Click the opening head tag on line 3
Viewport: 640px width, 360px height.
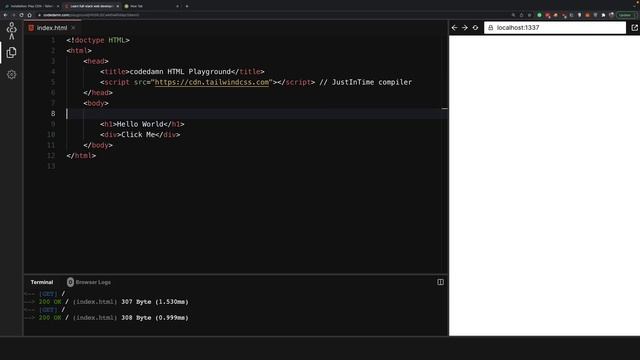click(96, 61)
